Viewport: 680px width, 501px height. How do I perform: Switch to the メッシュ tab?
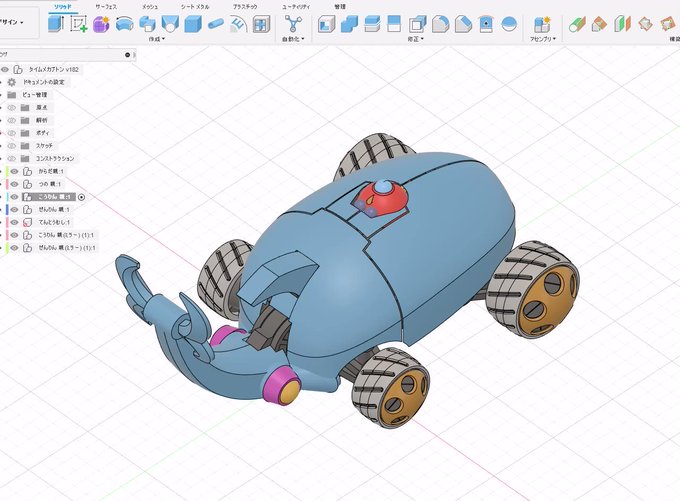150,7
